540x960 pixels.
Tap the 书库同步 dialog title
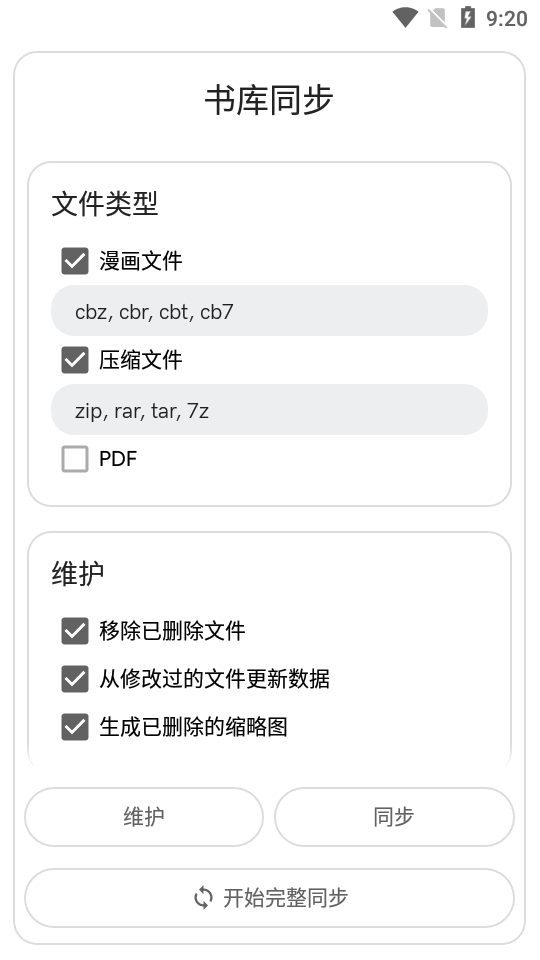click(x=269, y=100)
